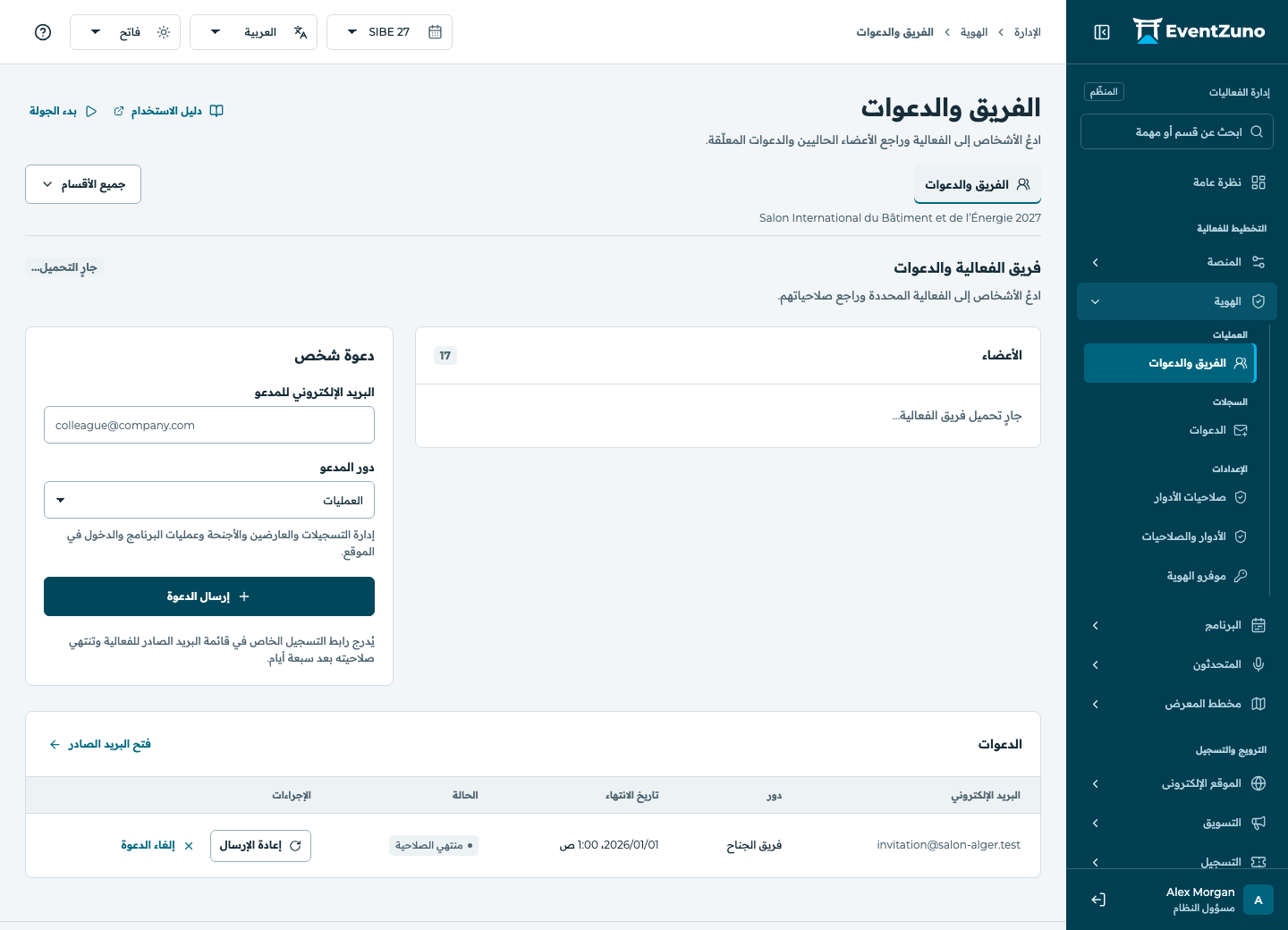Expand the البرنامج sidebar section

point(1177,625)
